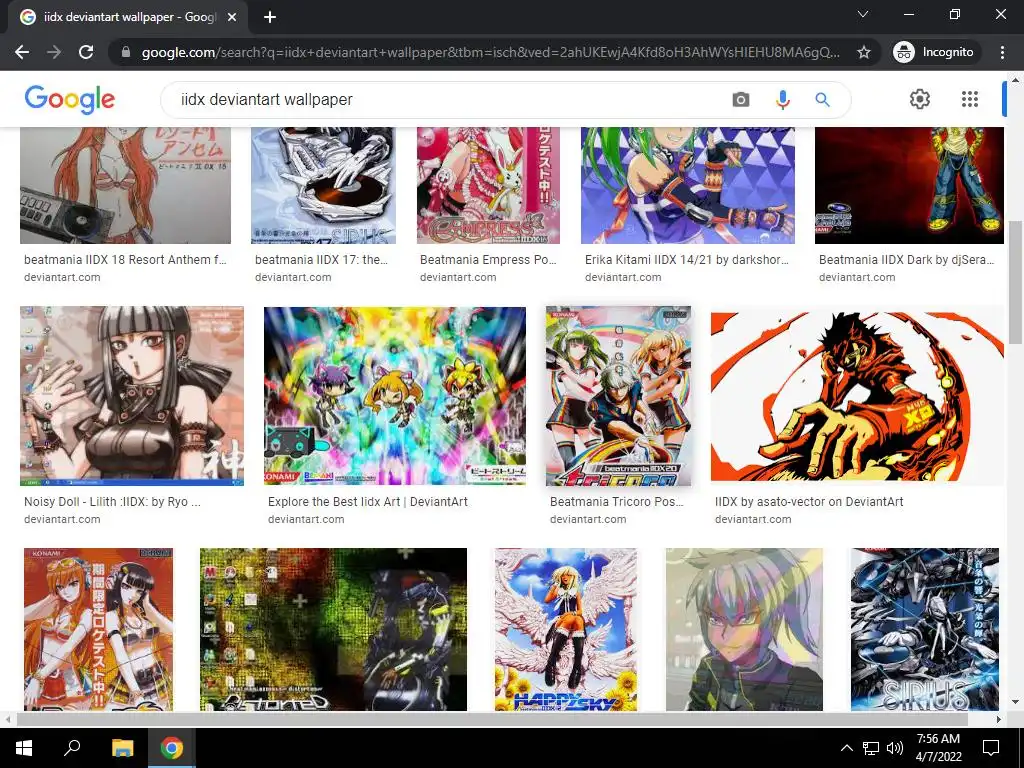Screen dimensions: 1024x768
Task: Click deviantart.com under Erika Kitami result
Action: tap(623, 278)
